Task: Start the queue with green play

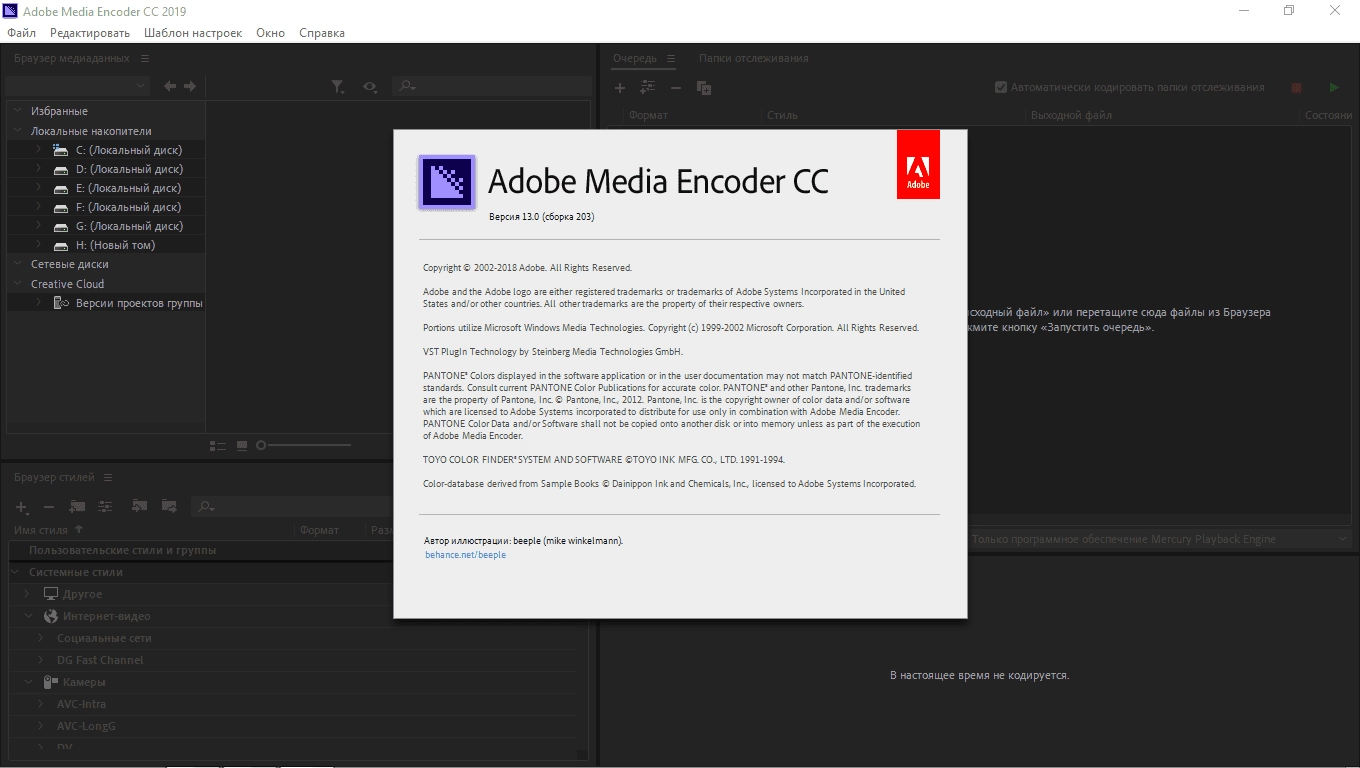Action: [x=1334, y=88]
